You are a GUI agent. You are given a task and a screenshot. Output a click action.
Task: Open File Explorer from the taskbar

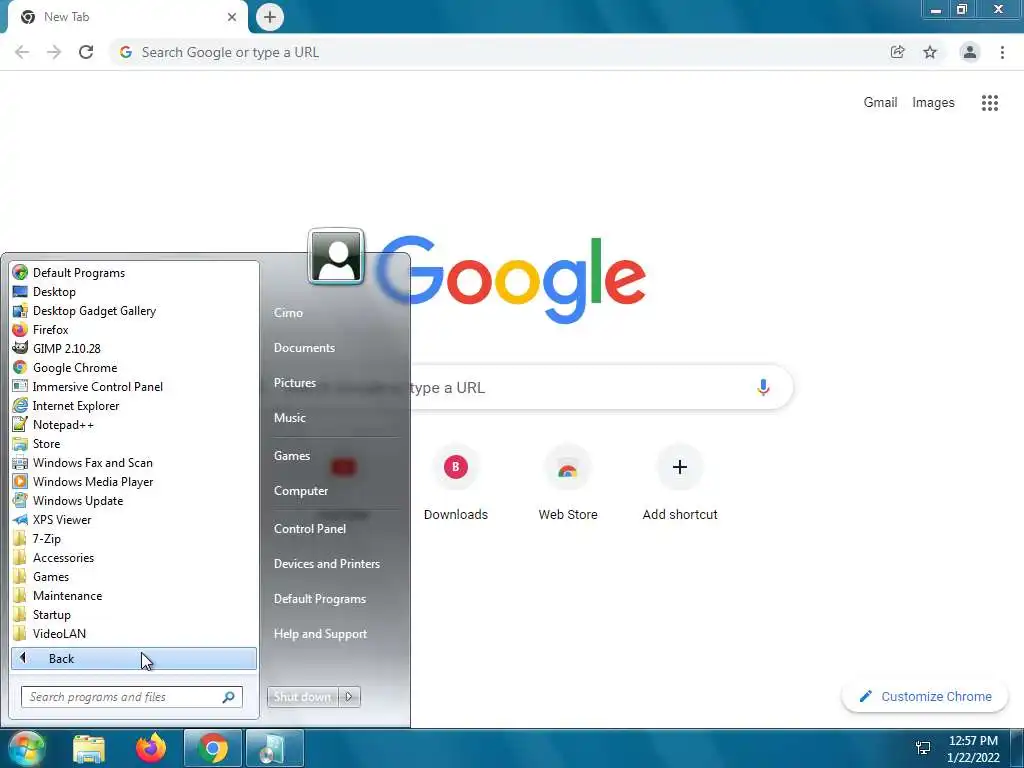click(x=89, y=748)
